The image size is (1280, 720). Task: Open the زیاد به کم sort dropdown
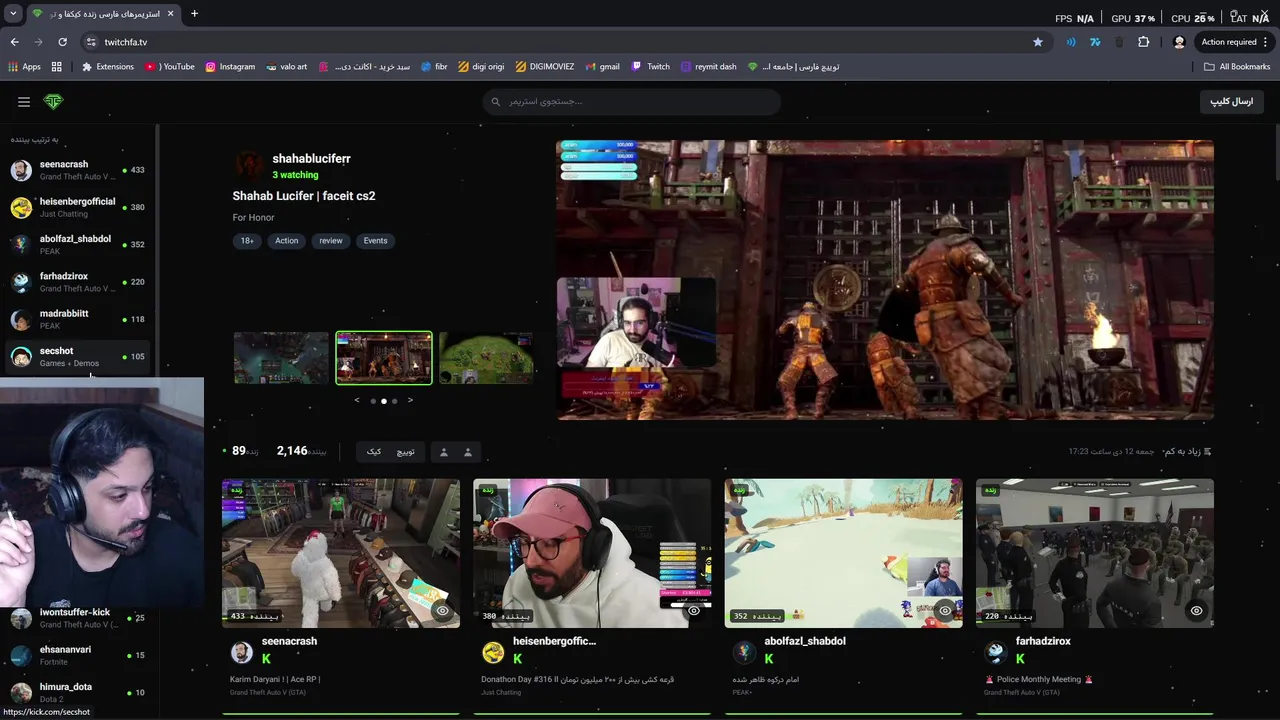click(1188, 452)
